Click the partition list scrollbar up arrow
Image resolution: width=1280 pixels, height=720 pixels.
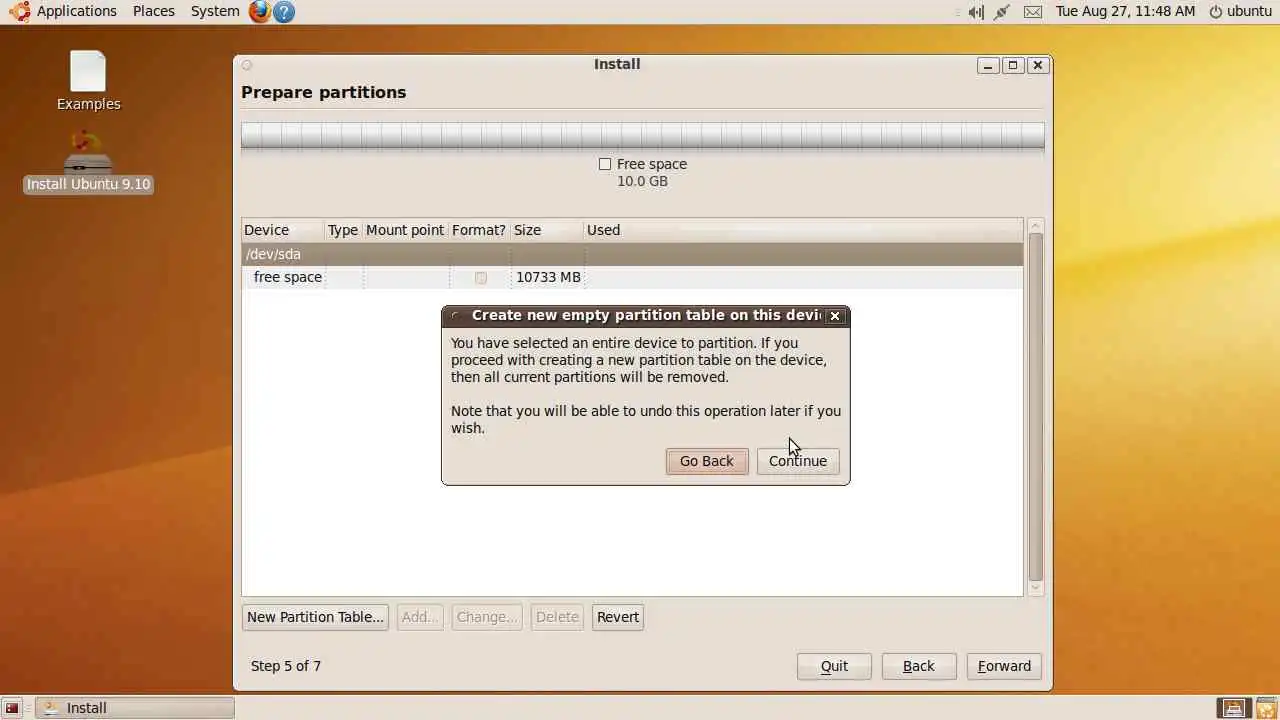1036,226
